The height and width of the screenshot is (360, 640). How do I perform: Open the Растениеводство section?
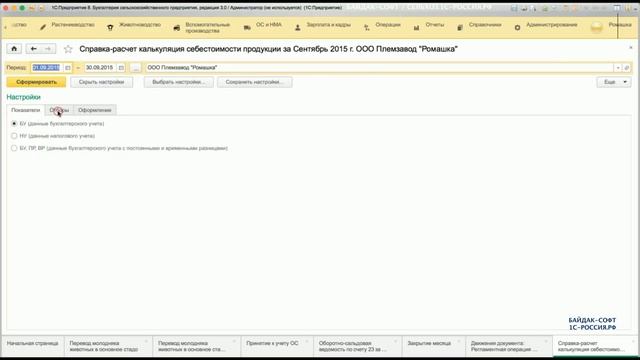[73, 25]
